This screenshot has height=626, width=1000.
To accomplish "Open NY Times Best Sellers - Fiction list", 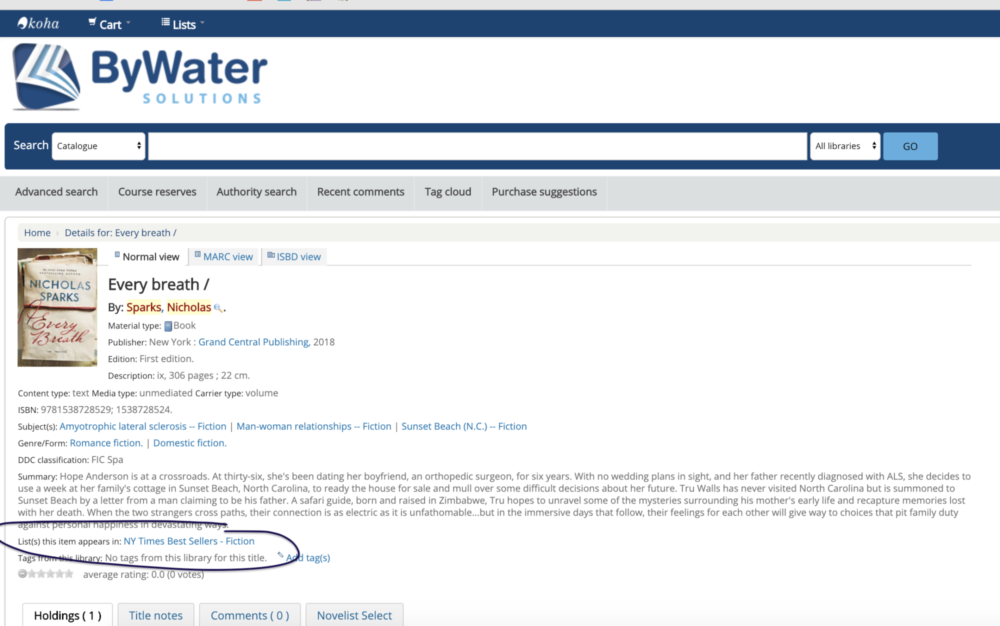I will tap(189, 541).
